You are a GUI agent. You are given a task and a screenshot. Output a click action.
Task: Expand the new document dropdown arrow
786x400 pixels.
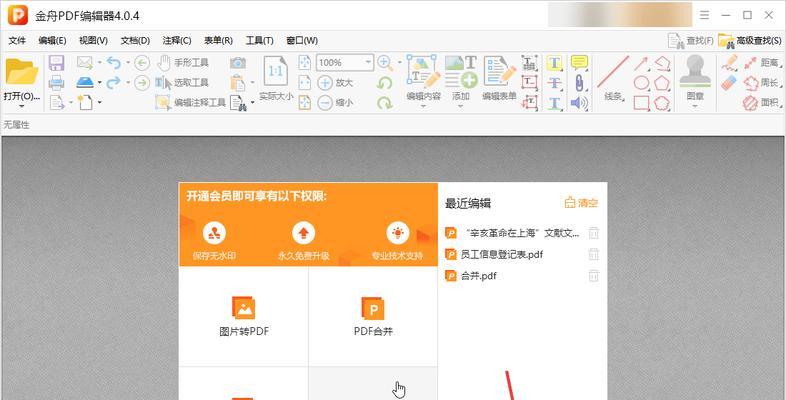pyautogui.click(x=99, y=102)
